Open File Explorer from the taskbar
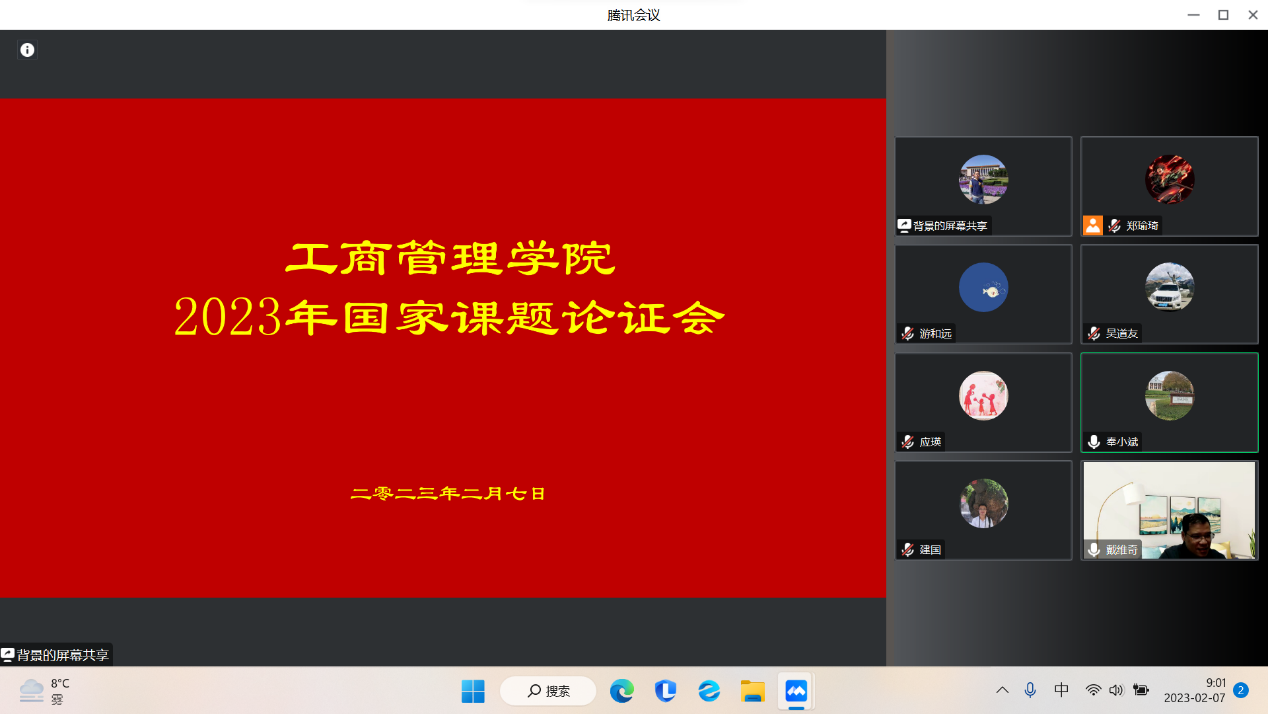 pos(752,691)
